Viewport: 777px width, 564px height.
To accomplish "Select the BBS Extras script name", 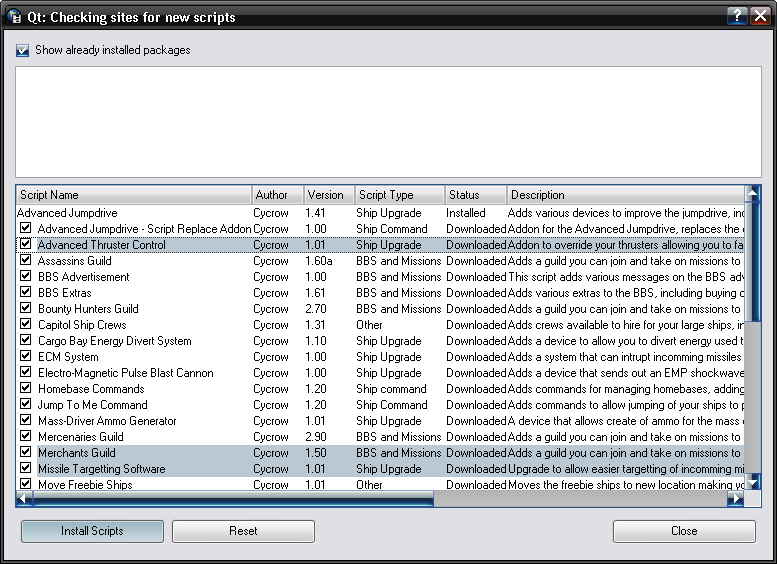I will point(65,293).
